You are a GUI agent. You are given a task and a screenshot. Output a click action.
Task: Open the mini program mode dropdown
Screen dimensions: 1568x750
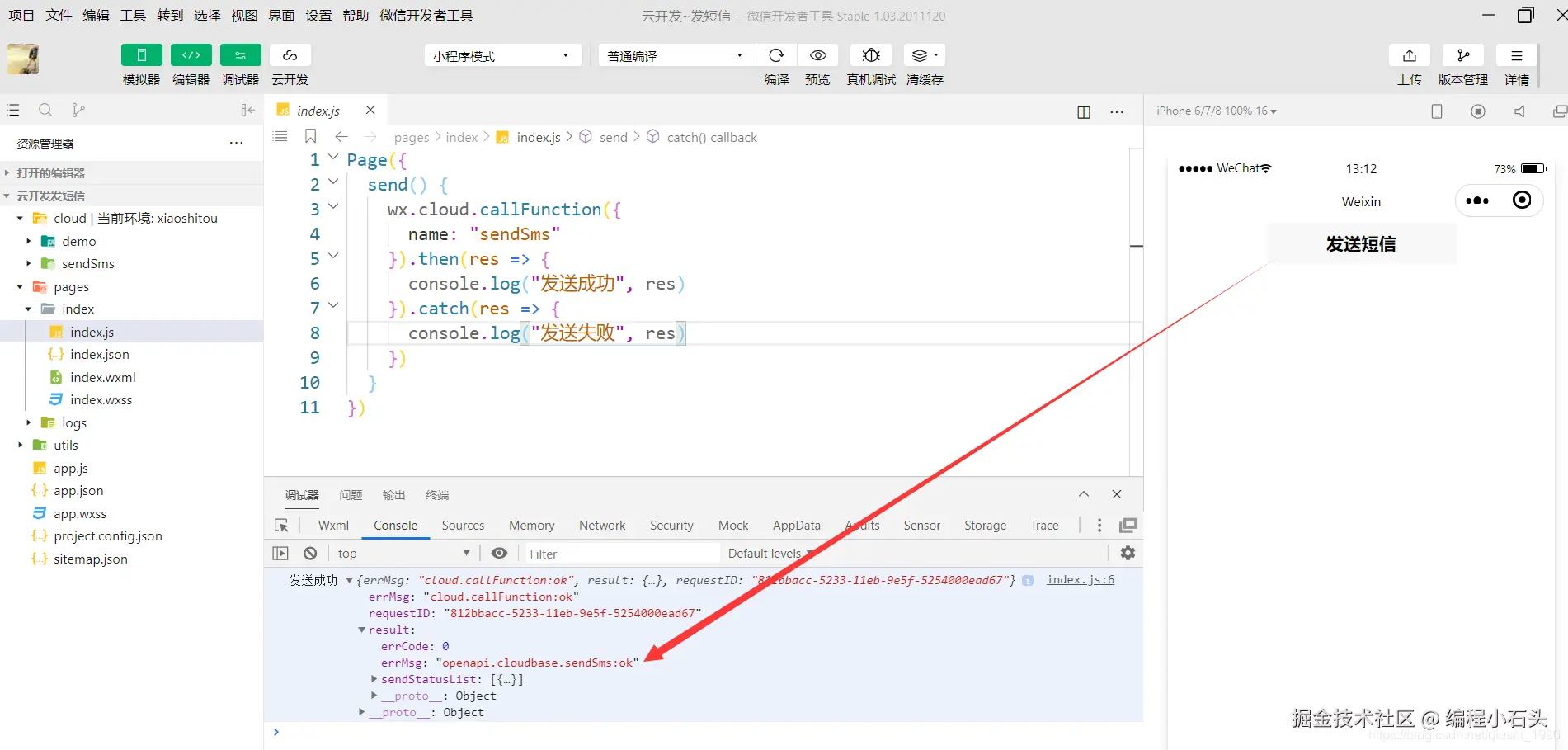click(502, 55)
